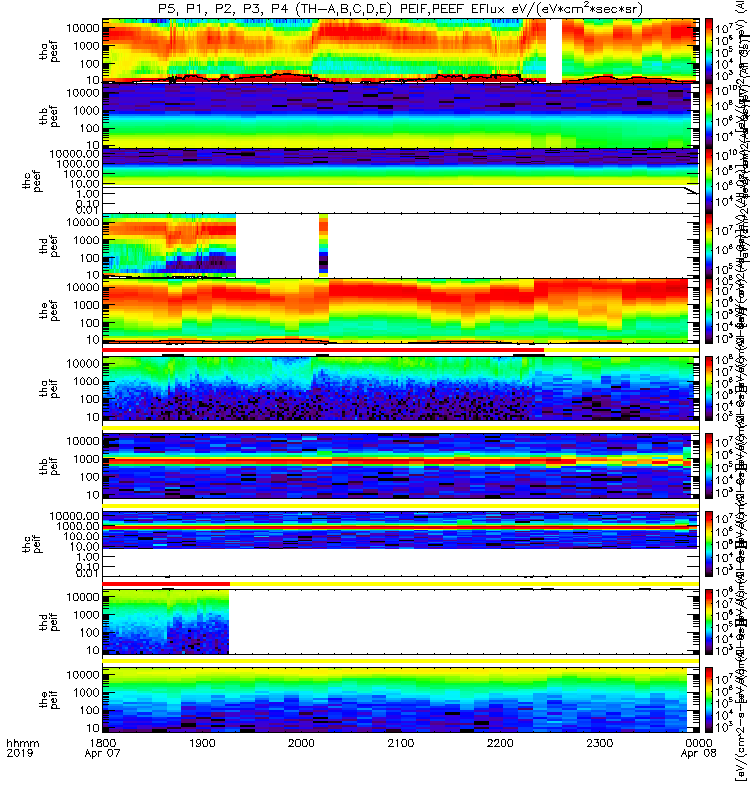The width and height of the screenshot is (750, 800).
Task: Select the 'thc peif' axis label
Action: click(x=32, y=544)
